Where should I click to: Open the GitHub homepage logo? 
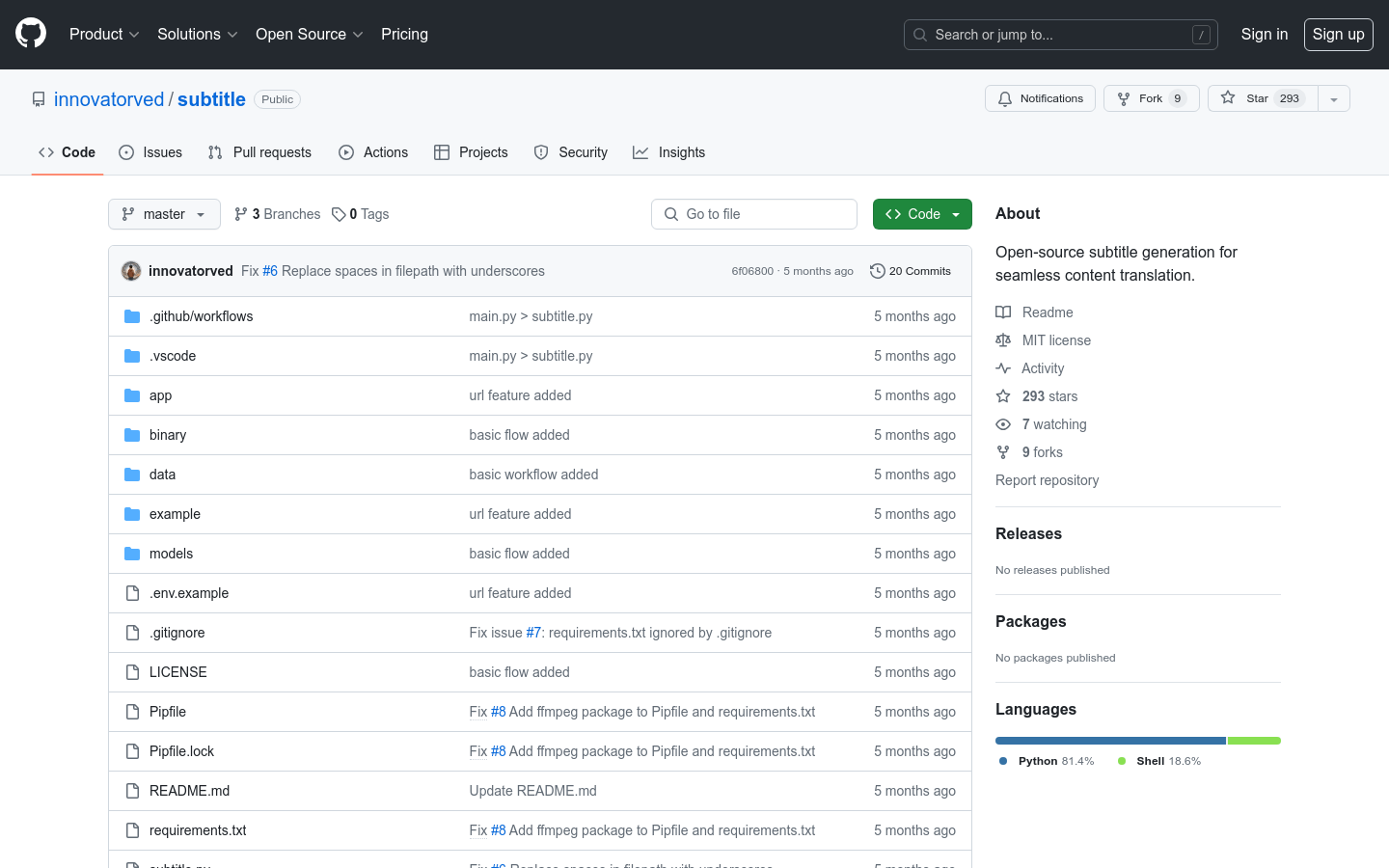[31, 34]
